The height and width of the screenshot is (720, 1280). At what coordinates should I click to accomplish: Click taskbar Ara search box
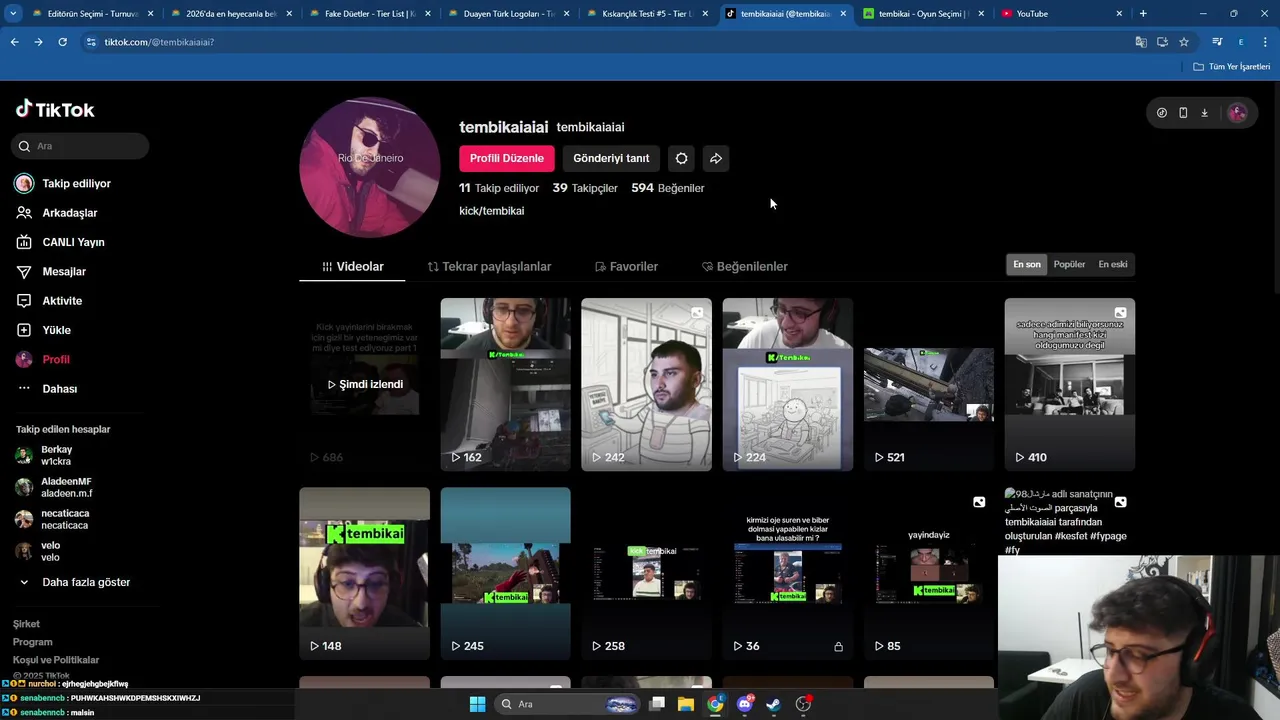569,704
